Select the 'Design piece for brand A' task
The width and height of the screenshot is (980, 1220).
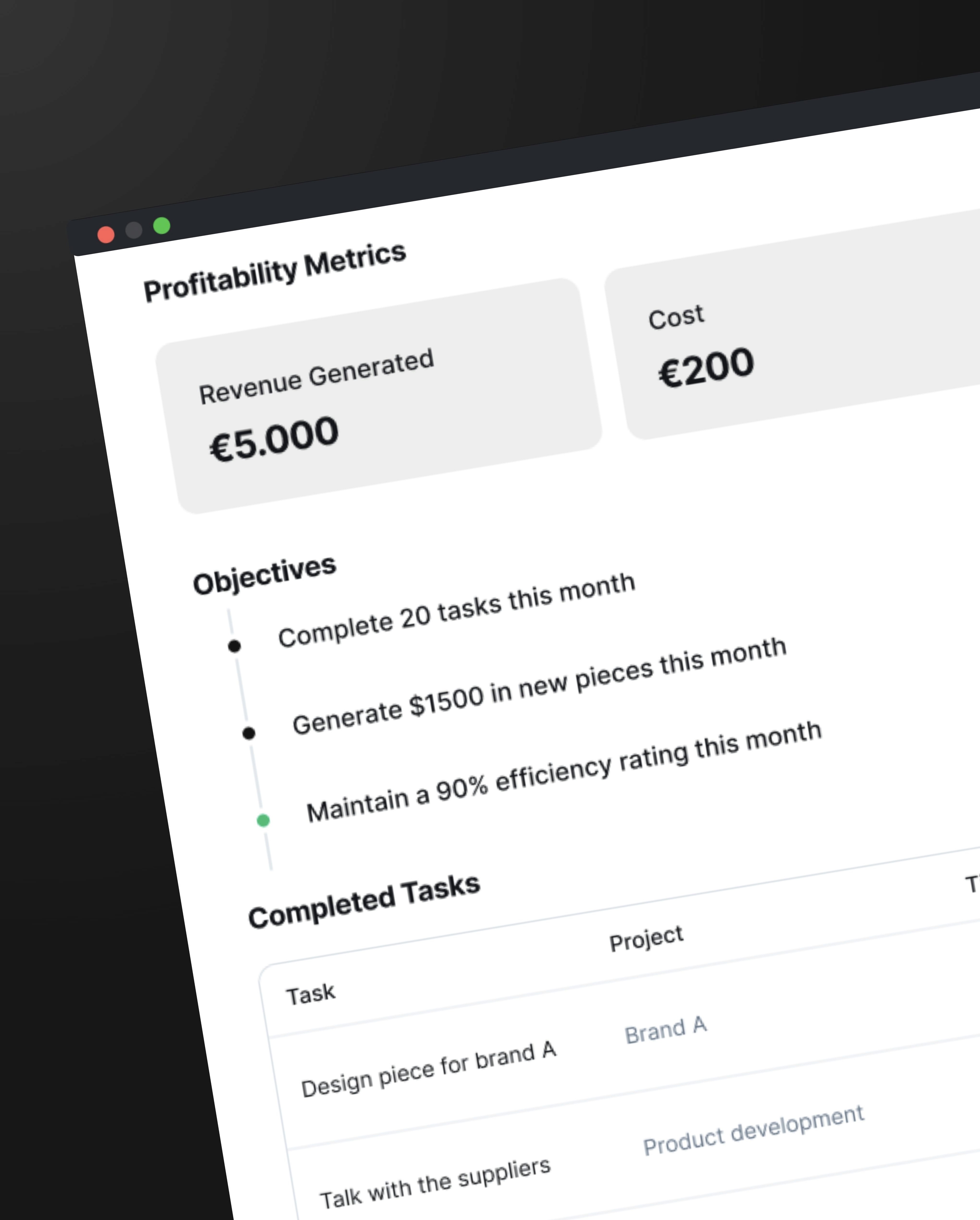pyautogui.click(x=429, y=1070)
